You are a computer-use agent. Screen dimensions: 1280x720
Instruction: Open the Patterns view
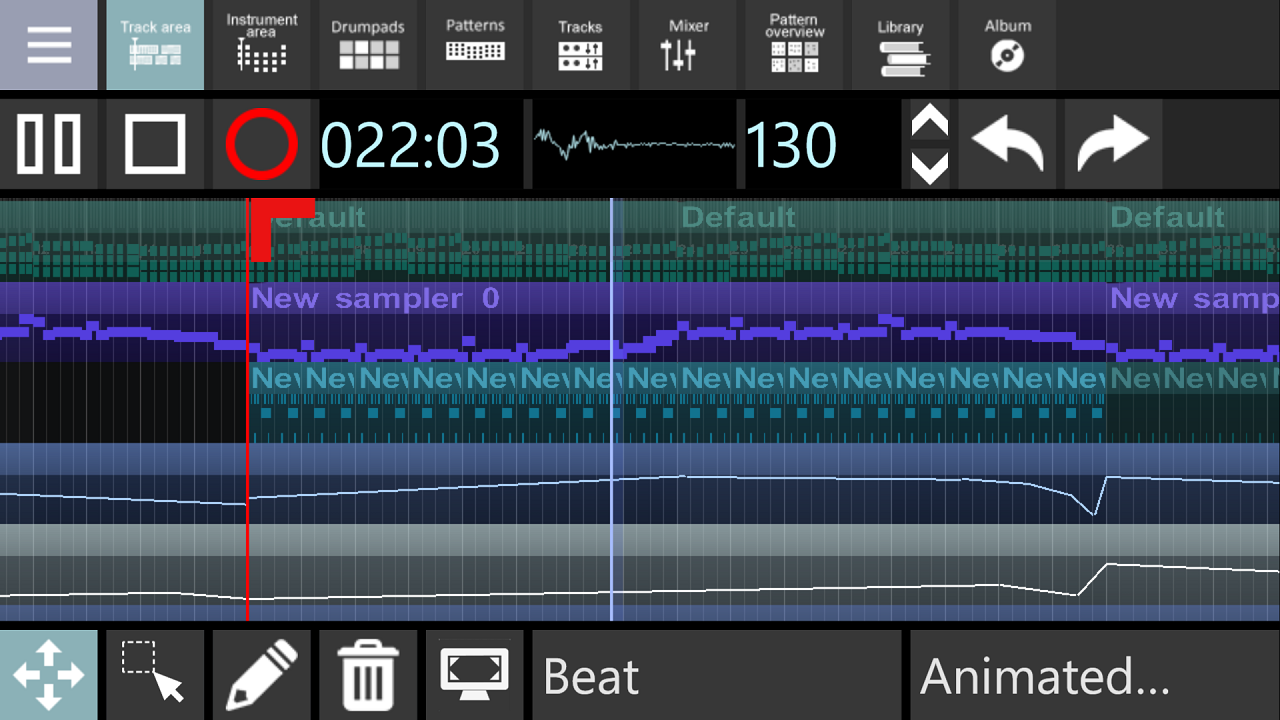(475, 45)
